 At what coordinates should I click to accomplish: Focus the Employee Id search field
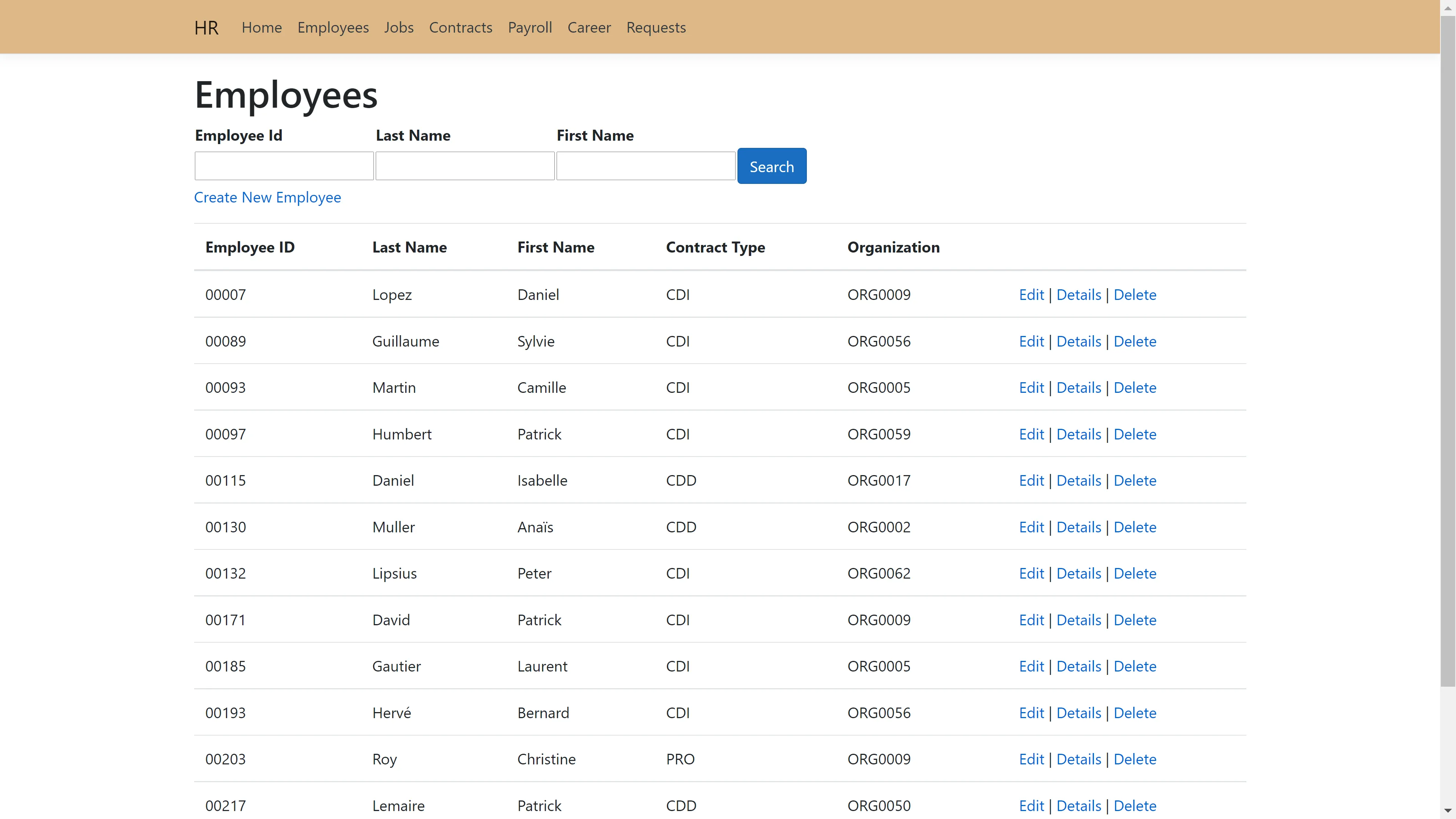tap(284, 166)
